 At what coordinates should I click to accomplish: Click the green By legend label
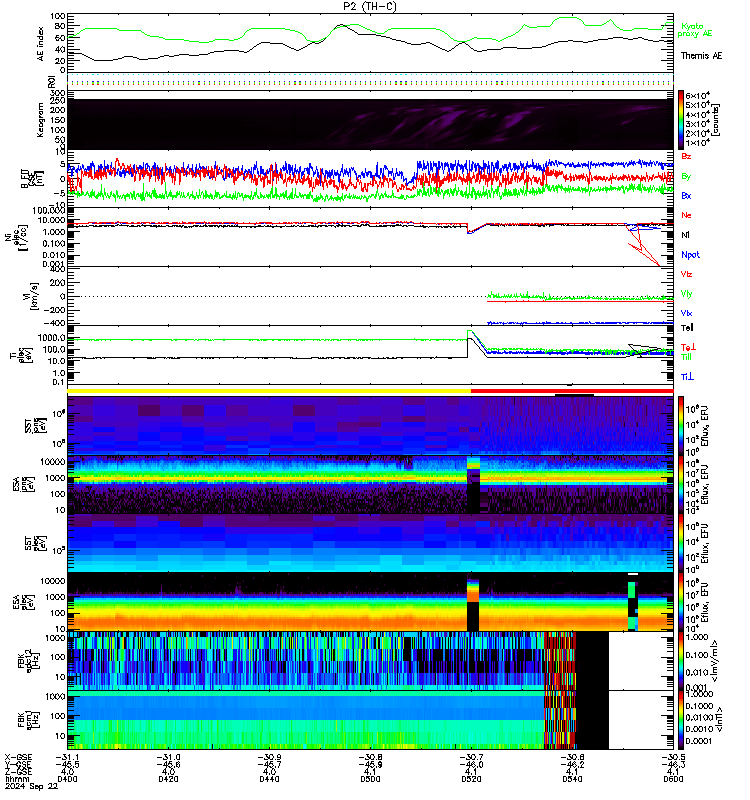point(686,176)
